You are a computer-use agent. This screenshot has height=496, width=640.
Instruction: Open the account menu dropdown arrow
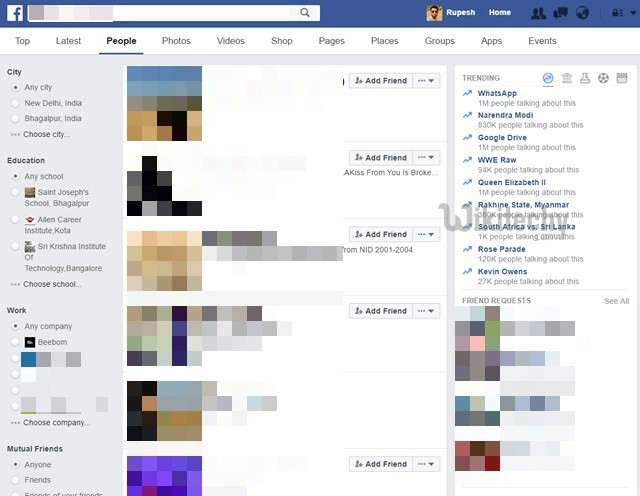[630, 13]
